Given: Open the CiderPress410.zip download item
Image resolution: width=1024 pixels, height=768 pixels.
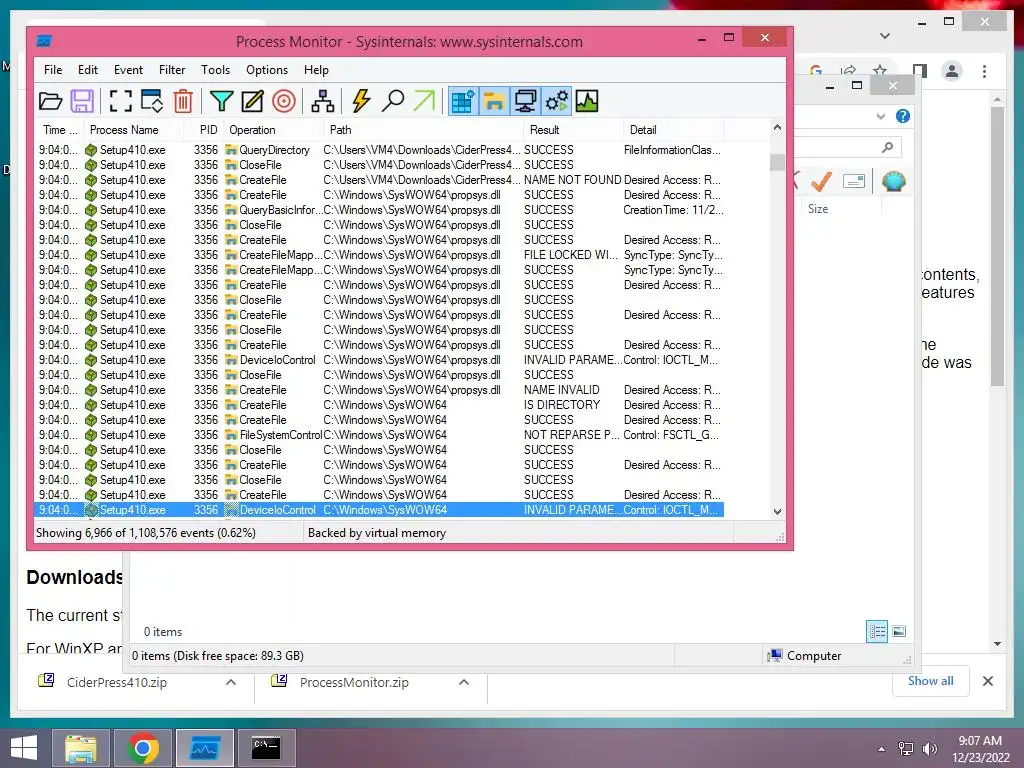Looking at the screenshot, I should [117, 682].
